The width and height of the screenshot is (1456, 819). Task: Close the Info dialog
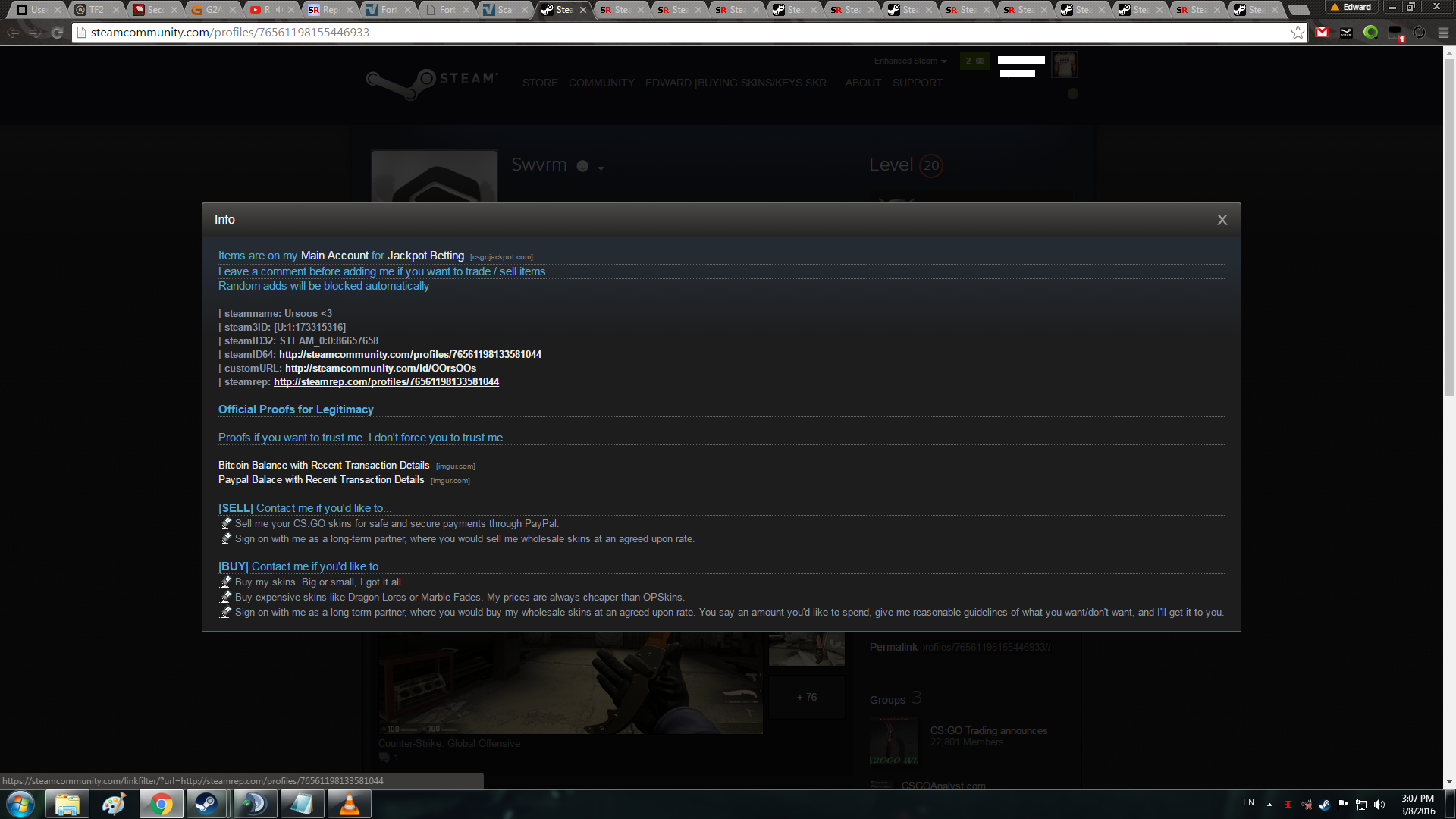point(1222,220)
